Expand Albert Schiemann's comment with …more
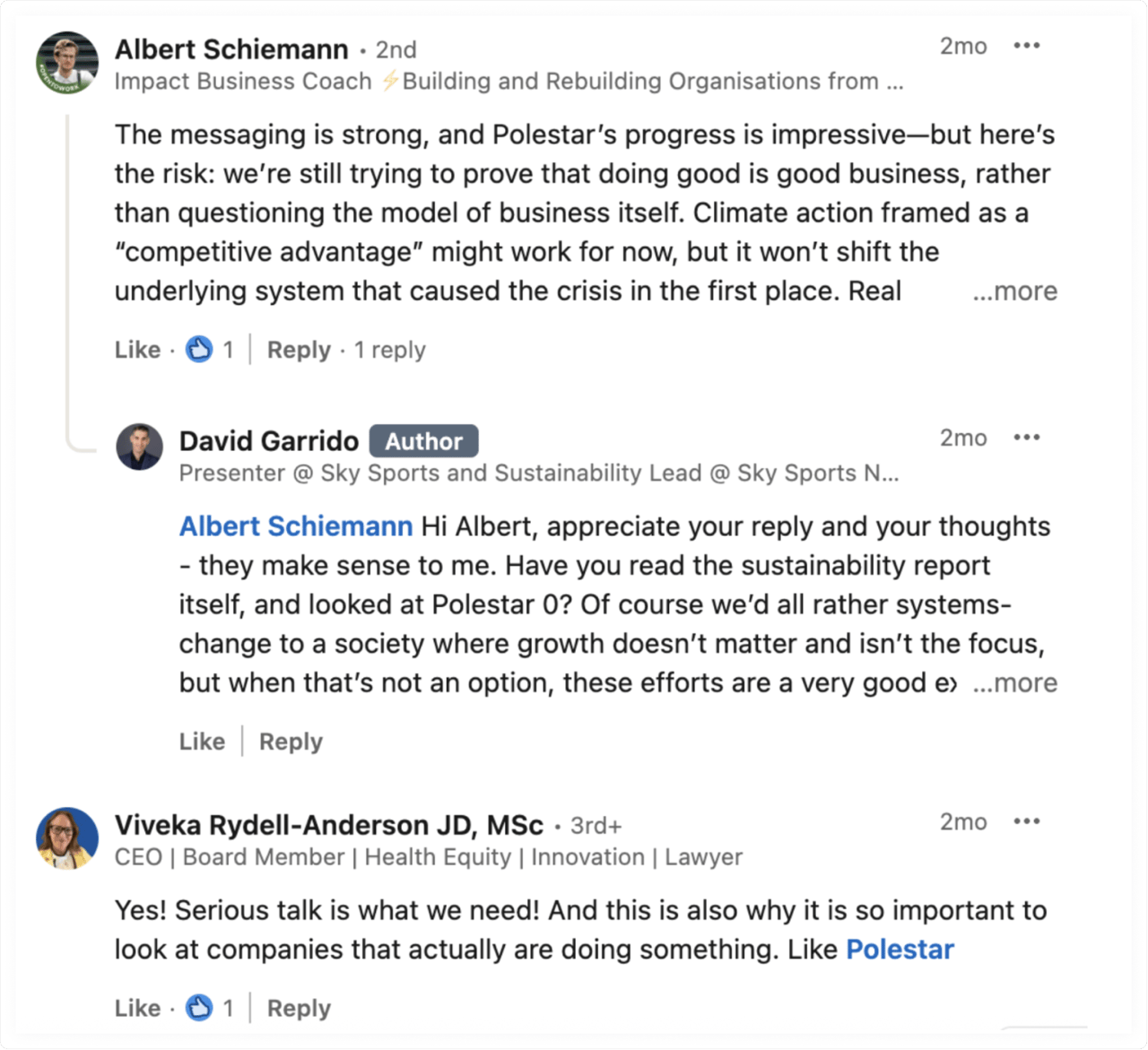The height and width of the screenshot is (1050, 1148). (x=1014, y=291)
